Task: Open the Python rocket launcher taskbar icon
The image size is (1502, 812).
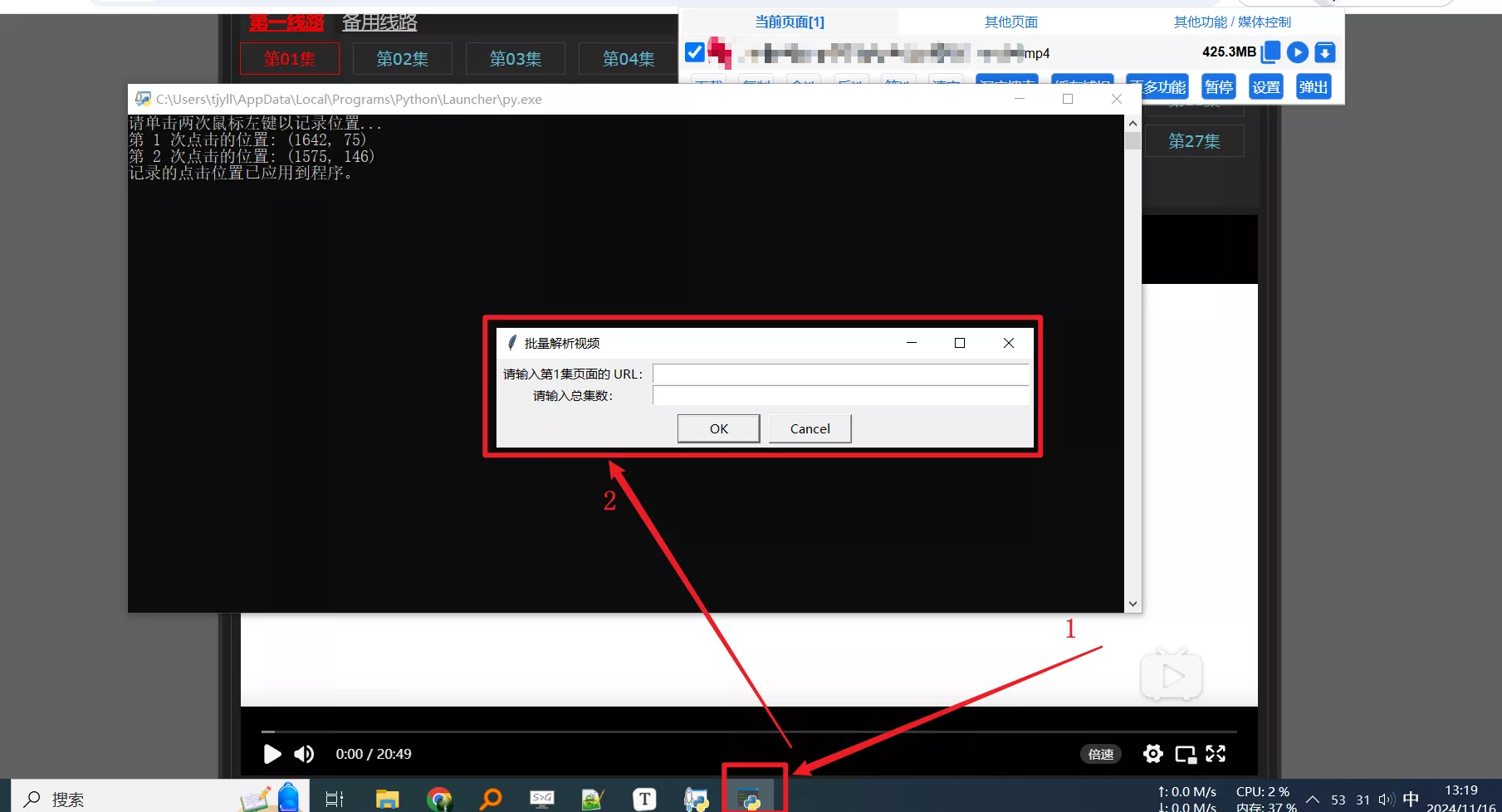Action: [697, 800]
